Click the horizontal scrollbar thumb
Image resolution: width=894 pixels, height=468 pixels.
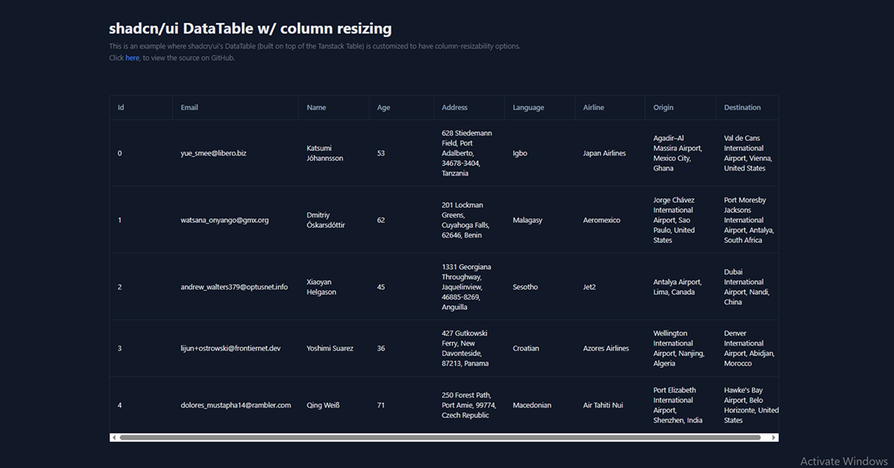click(440, 437)
